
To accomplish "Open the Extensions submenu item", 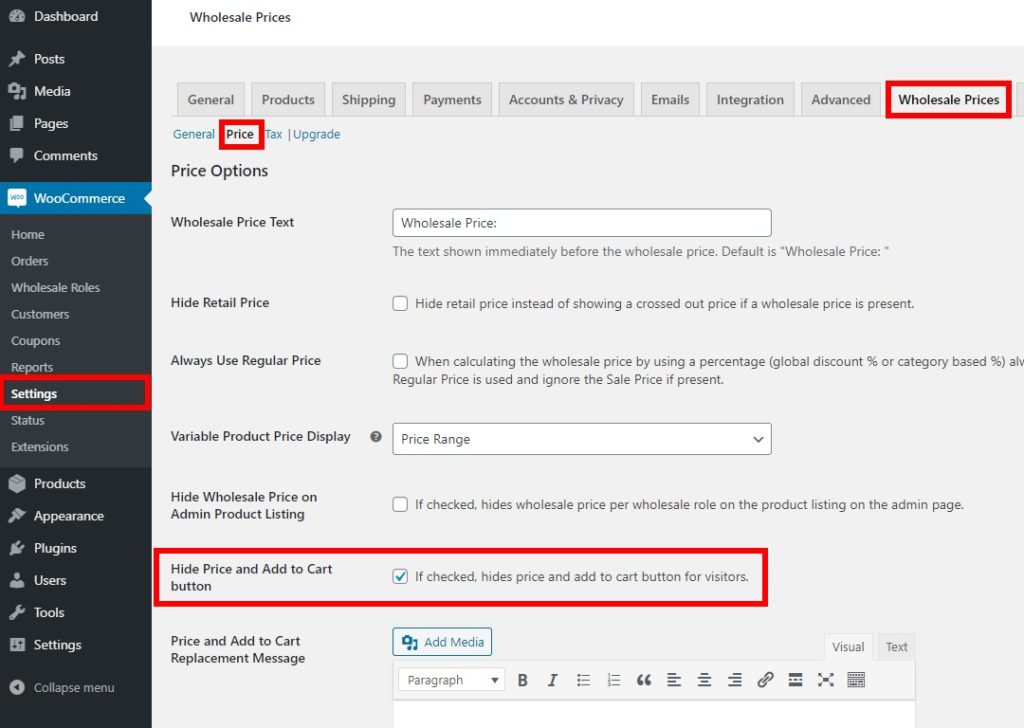I will (40, 447).
